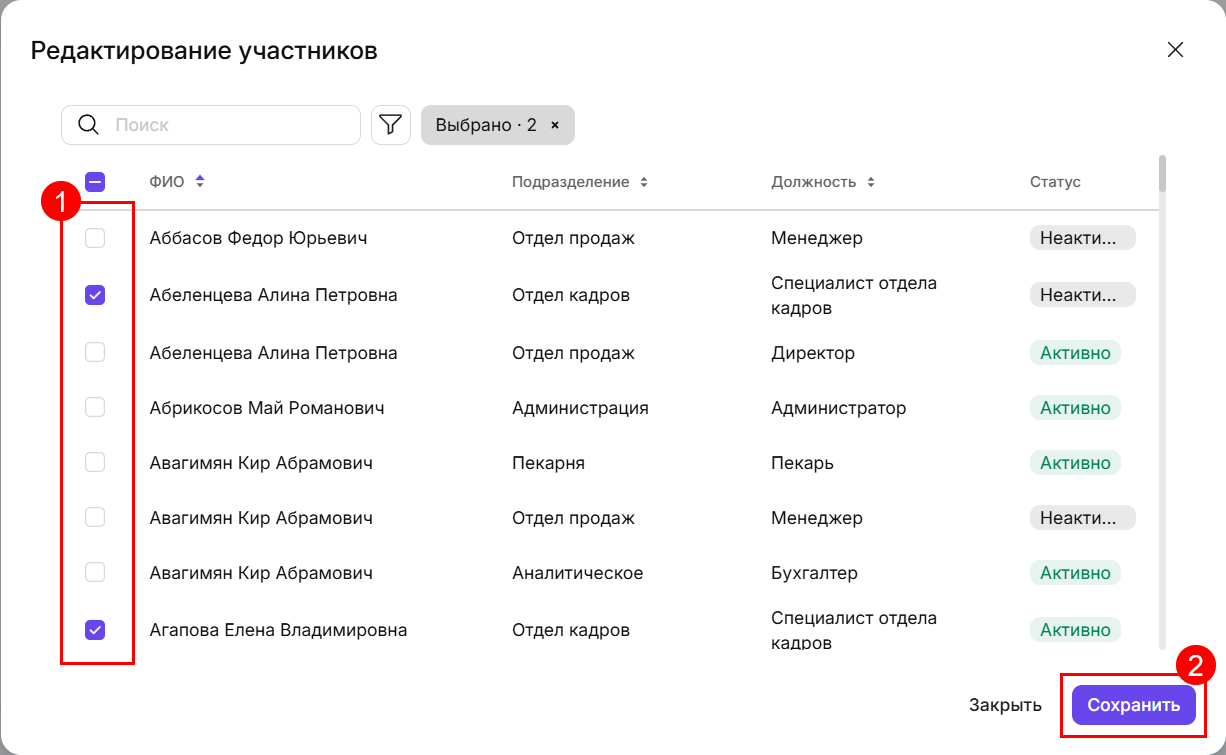Viewport: 1226px width, 755px height.
Task: Remove the 'Выбрано · 2' filter chip
Action: pos(555,125)
